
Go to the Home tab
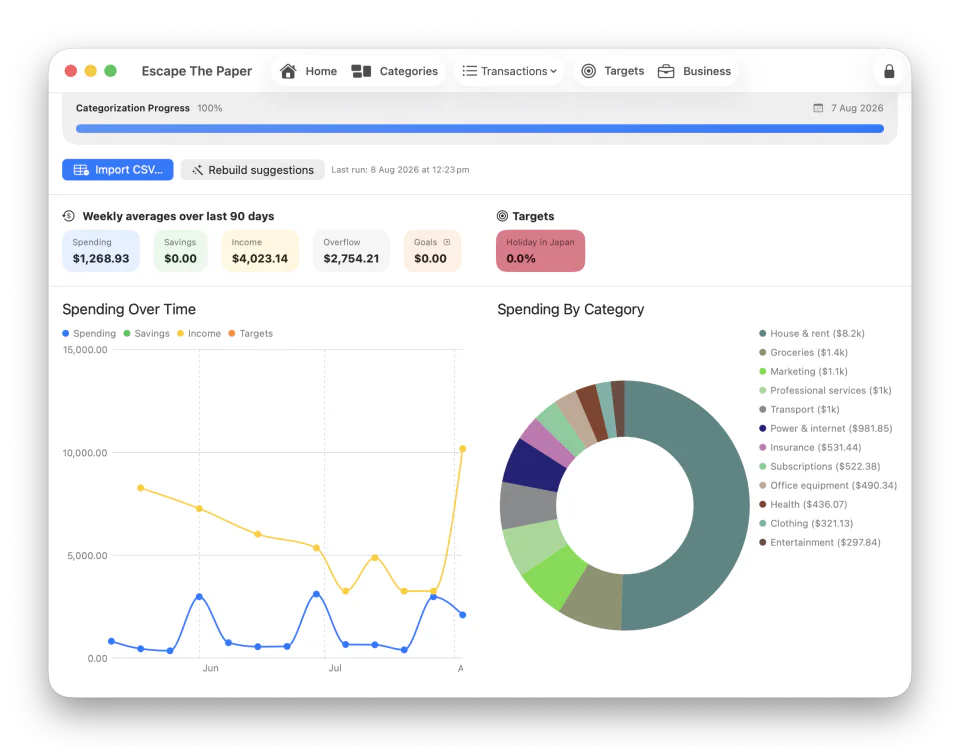(x=309, y=71)
